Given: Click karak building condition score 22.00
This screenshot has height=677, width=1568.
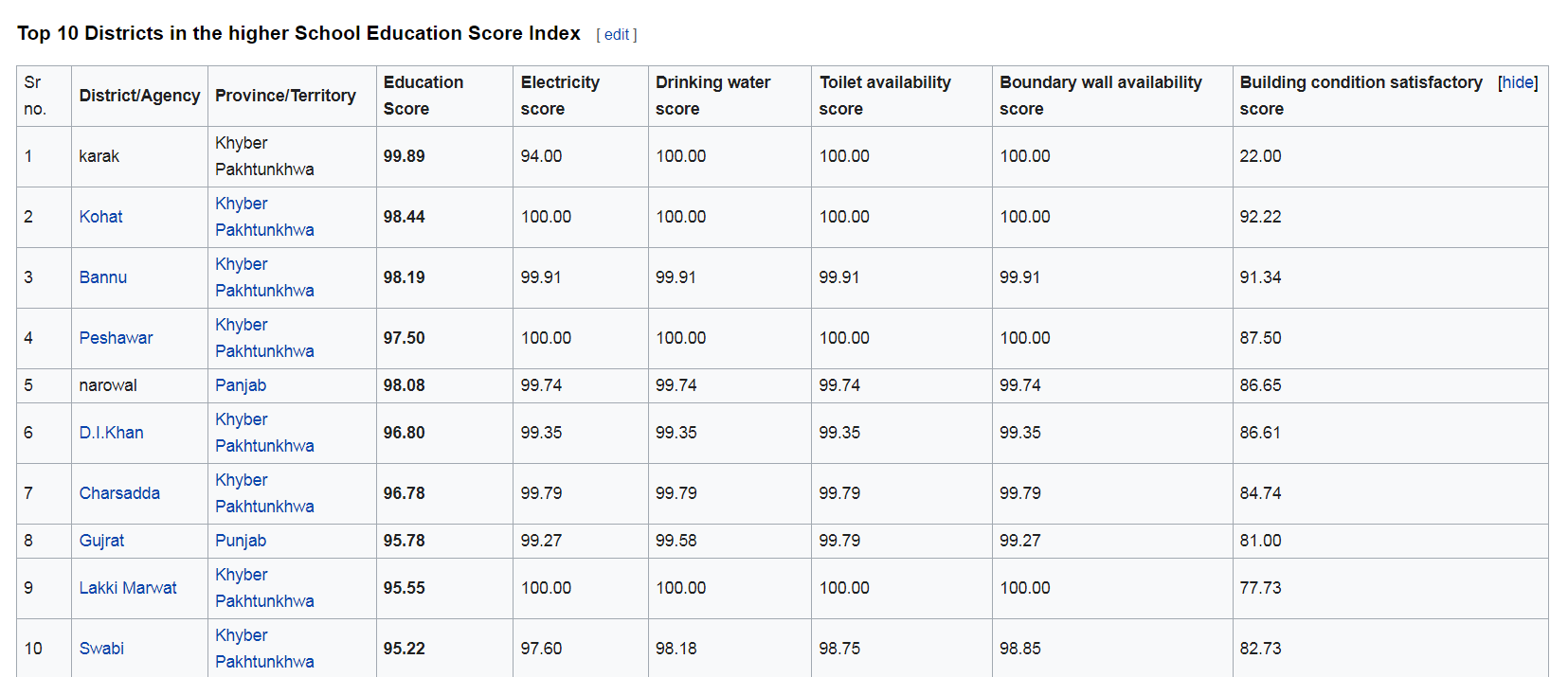Looking at the screenshot, I should pyautogui.click(x=1260, y=156).
